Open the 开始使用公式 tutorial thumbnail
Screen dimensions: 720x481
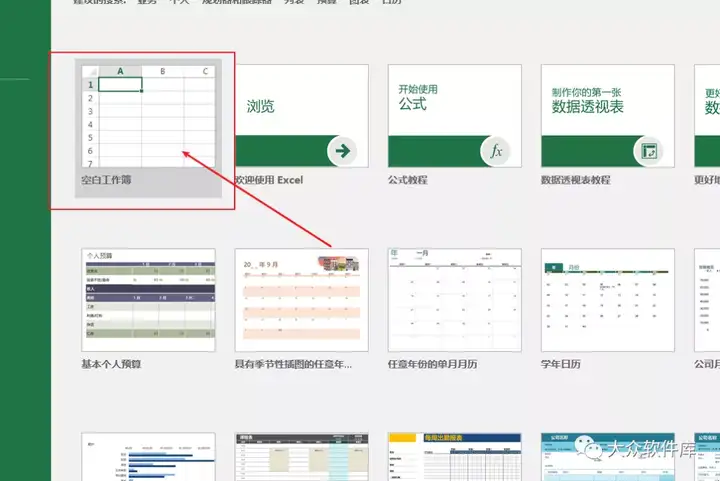click(x=455, y=116)
